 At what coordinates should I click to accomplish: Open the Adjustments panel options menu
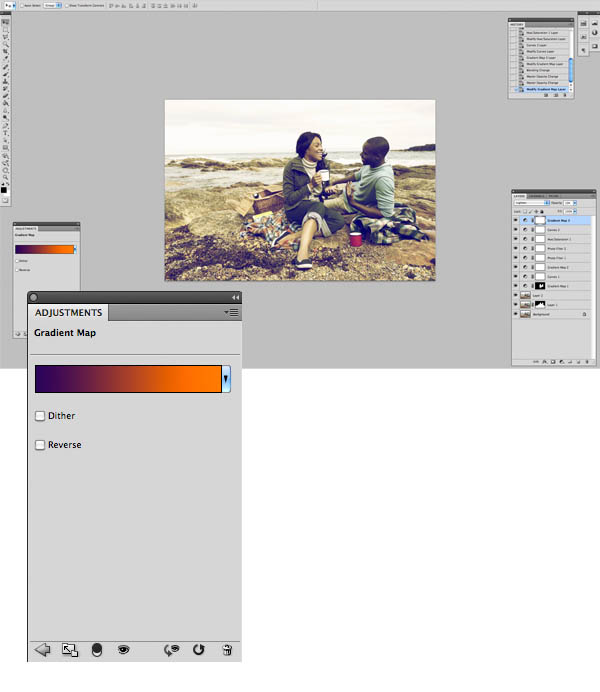[231, 312]
